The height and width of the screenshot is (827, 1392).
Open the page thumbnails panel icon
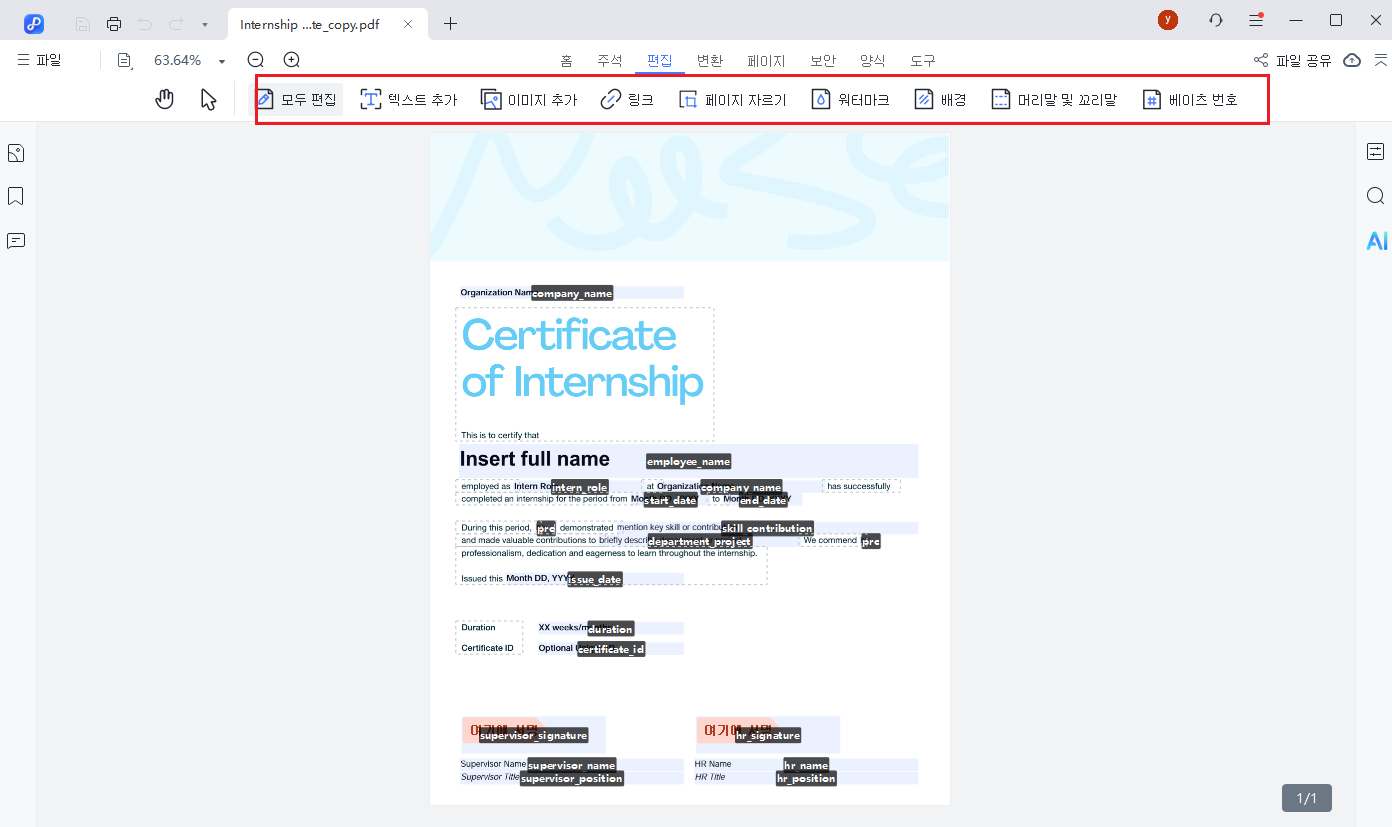click(x=16, y=153)
